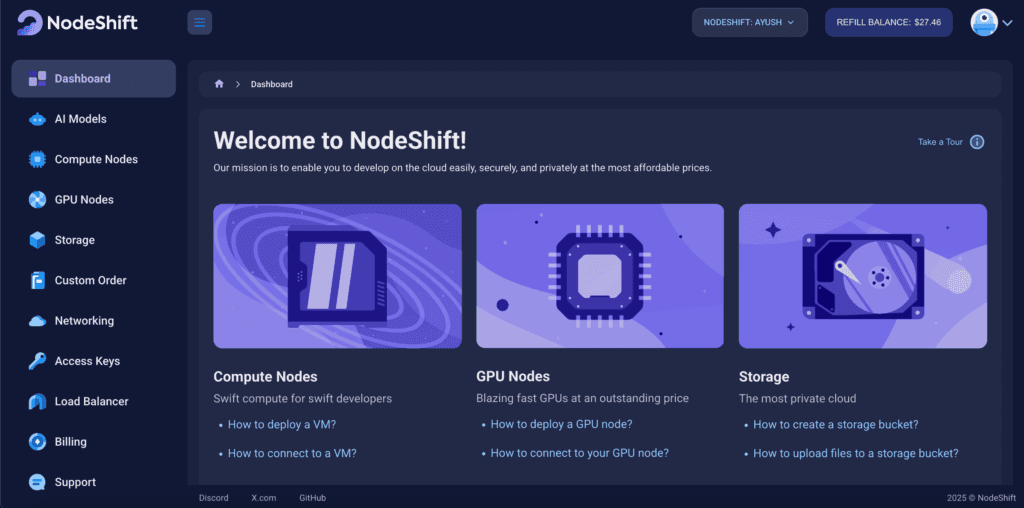The image size is (1024, 508).
Task: Click the GPU Nodes card illustration
Action: coord(600,276)
